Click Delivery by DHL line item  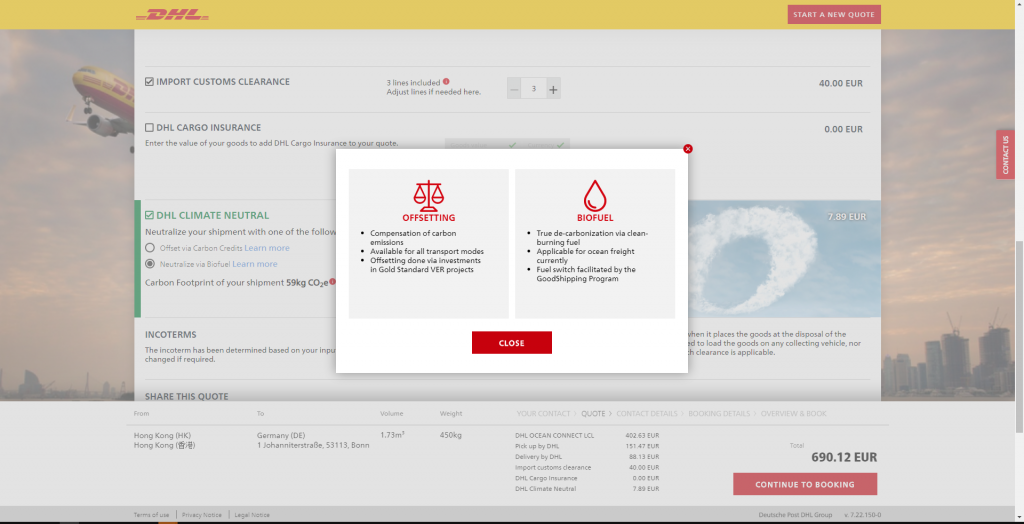(x=538, y=457)
